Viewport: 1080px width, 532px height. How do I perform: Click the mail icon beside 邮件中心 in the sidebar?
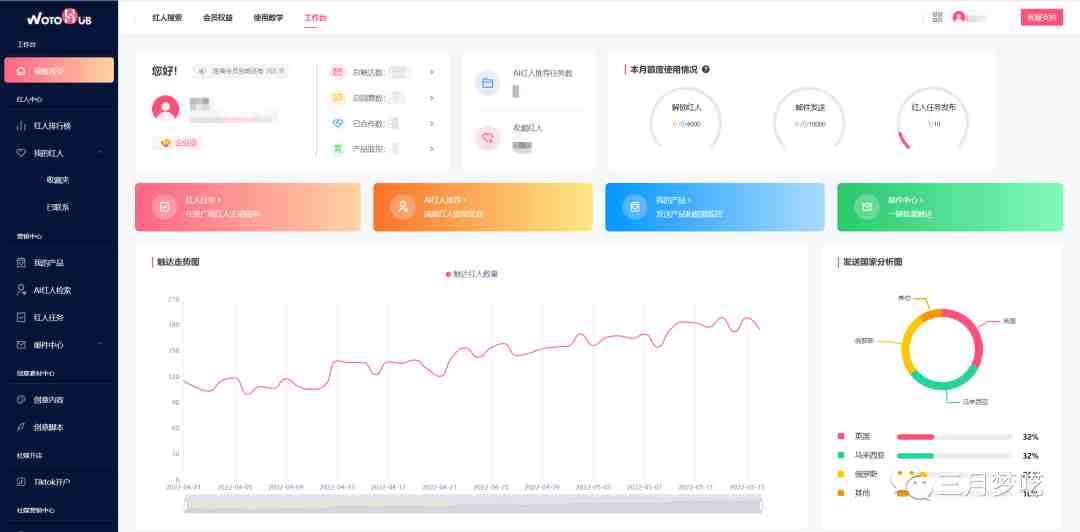21,345
